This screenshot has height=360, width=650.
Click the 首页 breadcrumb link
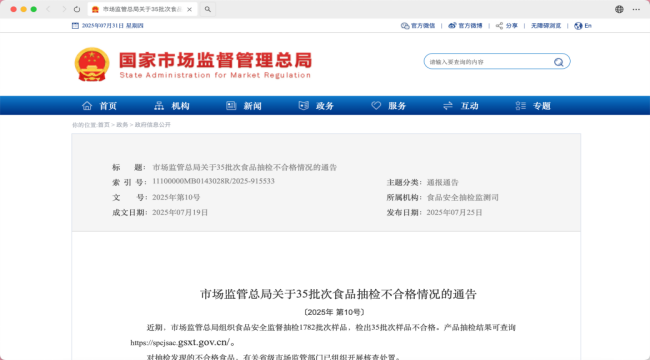(x=104, y=125)
